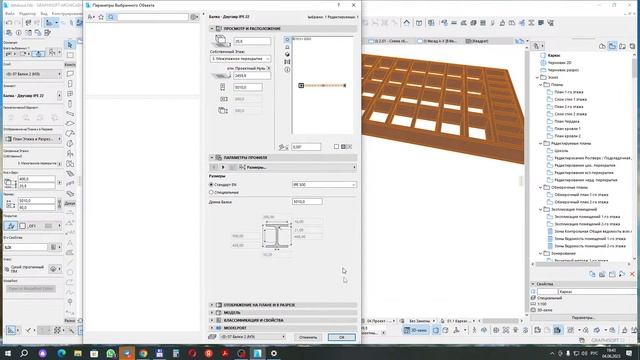Select the elevation preview icon

287,47
